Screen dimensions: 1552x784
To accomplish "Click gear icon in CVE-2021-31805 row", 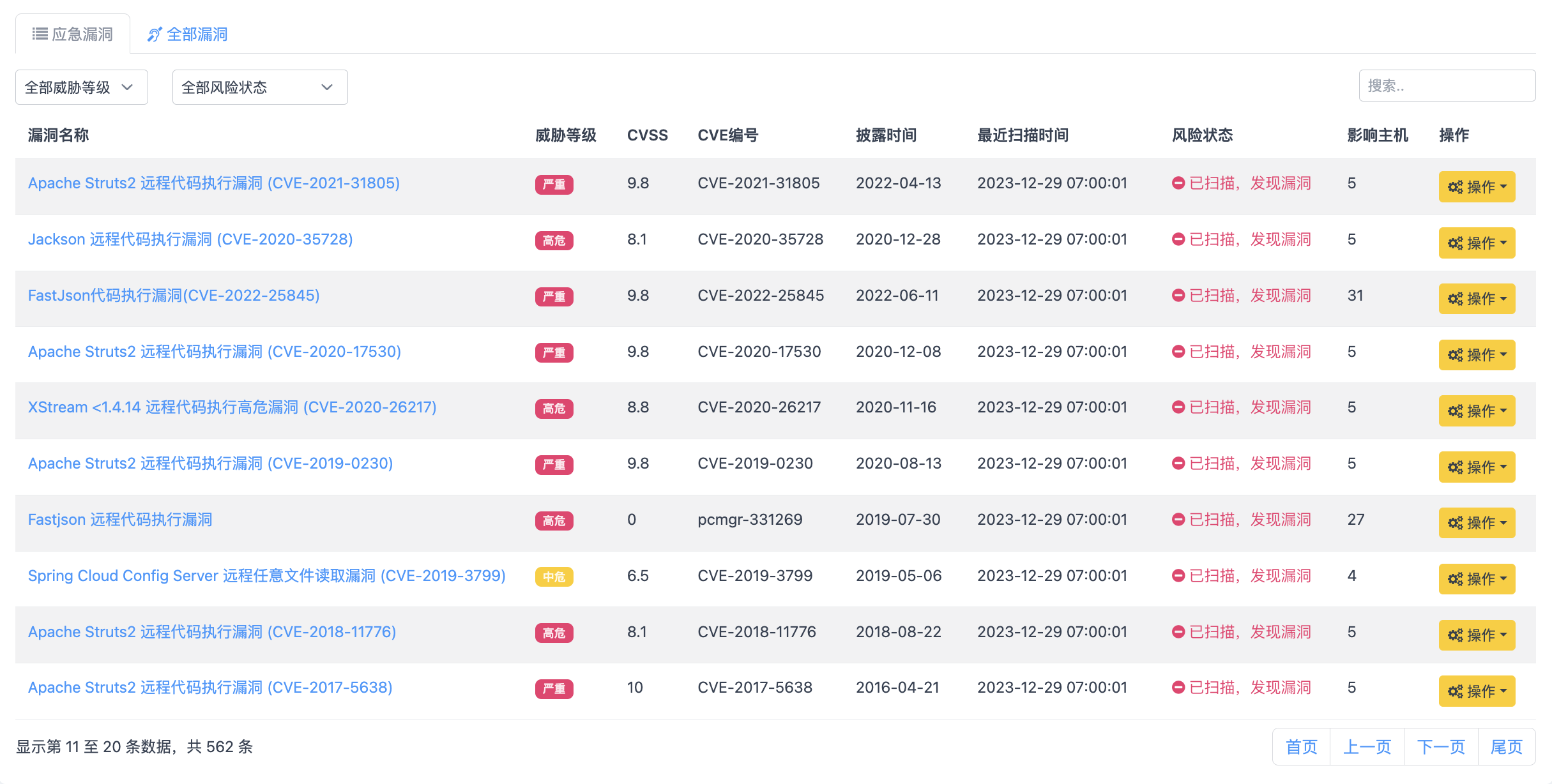I will (x=1455, y=187).
